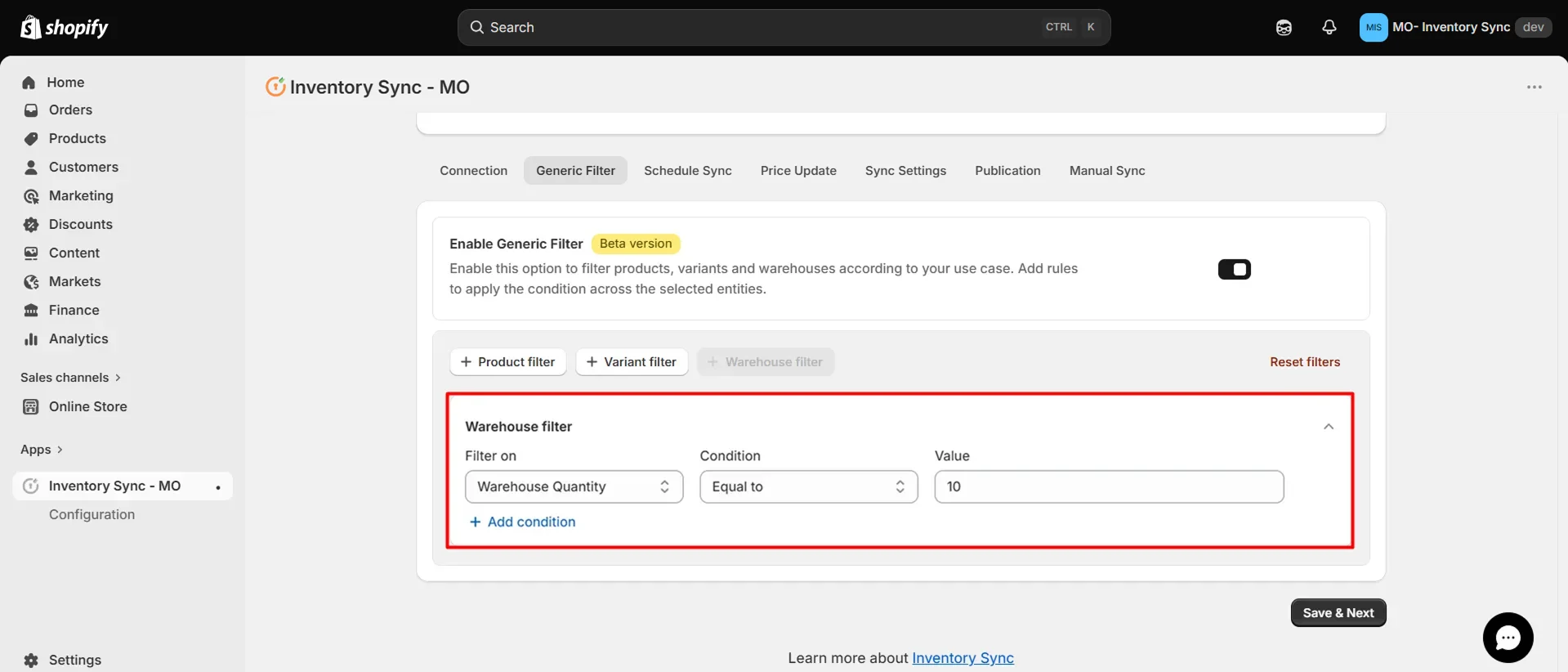Click the MIS store avatar
1568x672 pixels.
(1374, 27)
